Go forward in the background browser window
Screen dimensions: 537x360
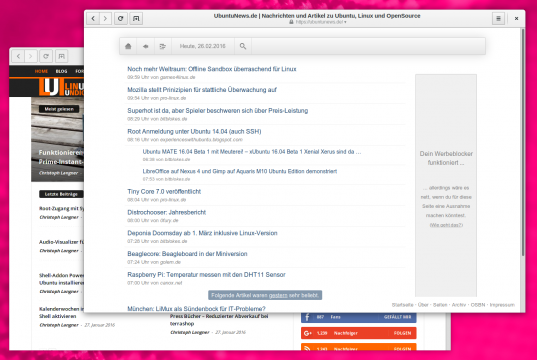[30, 56]
